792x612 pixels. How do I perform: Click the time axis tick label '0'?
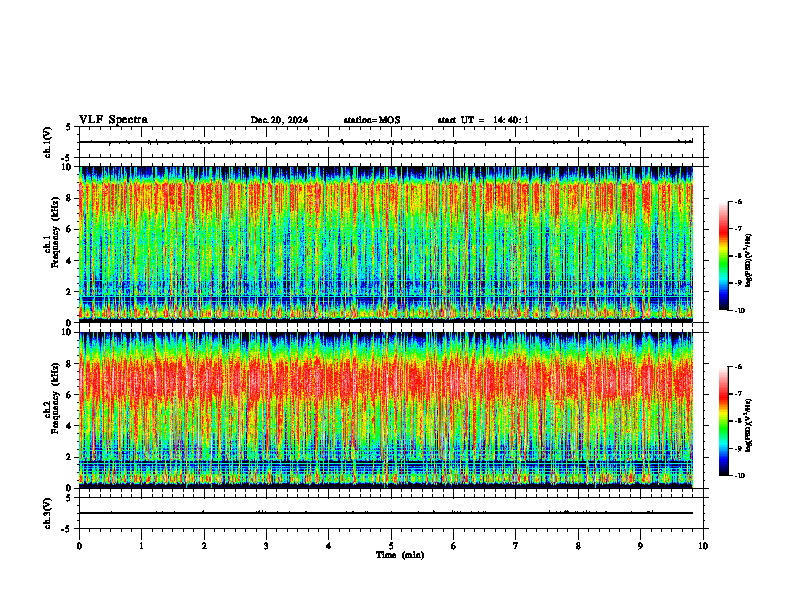coord(79,546)
